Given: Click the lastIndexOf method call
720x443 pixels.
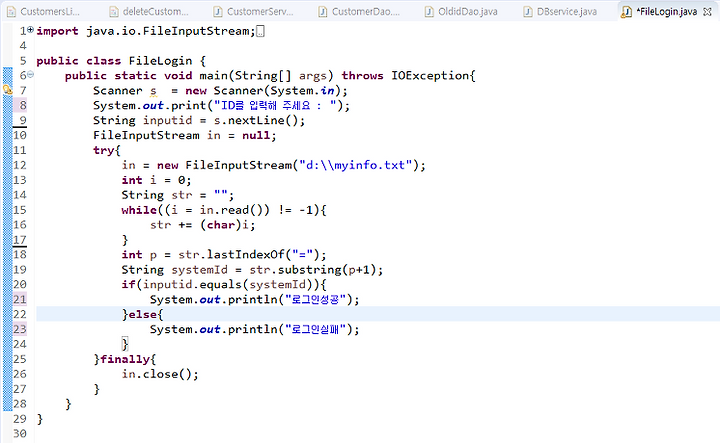Looking at the screenshot, I should click(x=246, y=255).
